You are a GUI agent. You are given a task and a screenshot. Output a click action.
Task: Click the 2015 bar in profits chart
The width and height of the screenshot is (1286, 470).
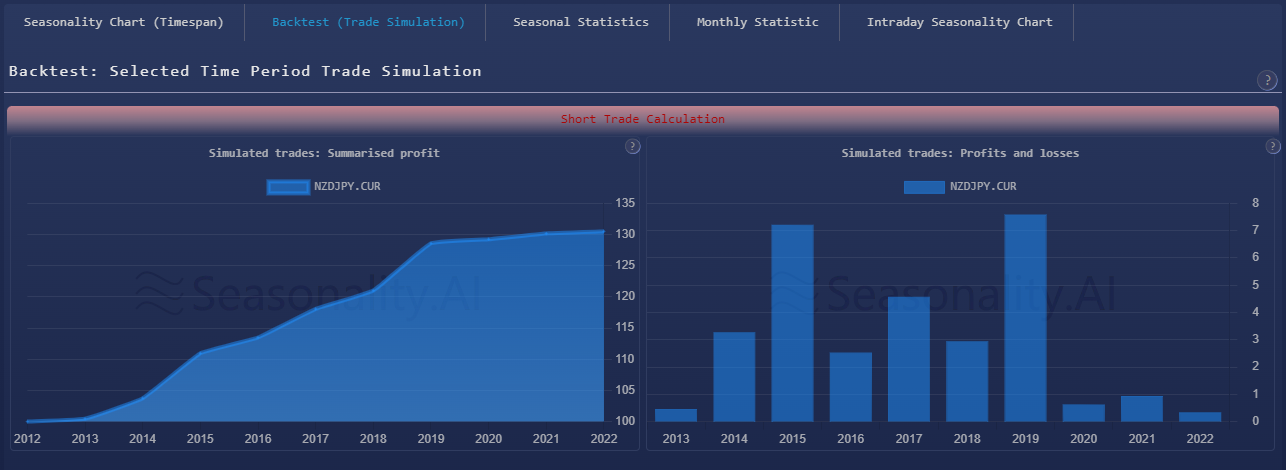point(792,323)
